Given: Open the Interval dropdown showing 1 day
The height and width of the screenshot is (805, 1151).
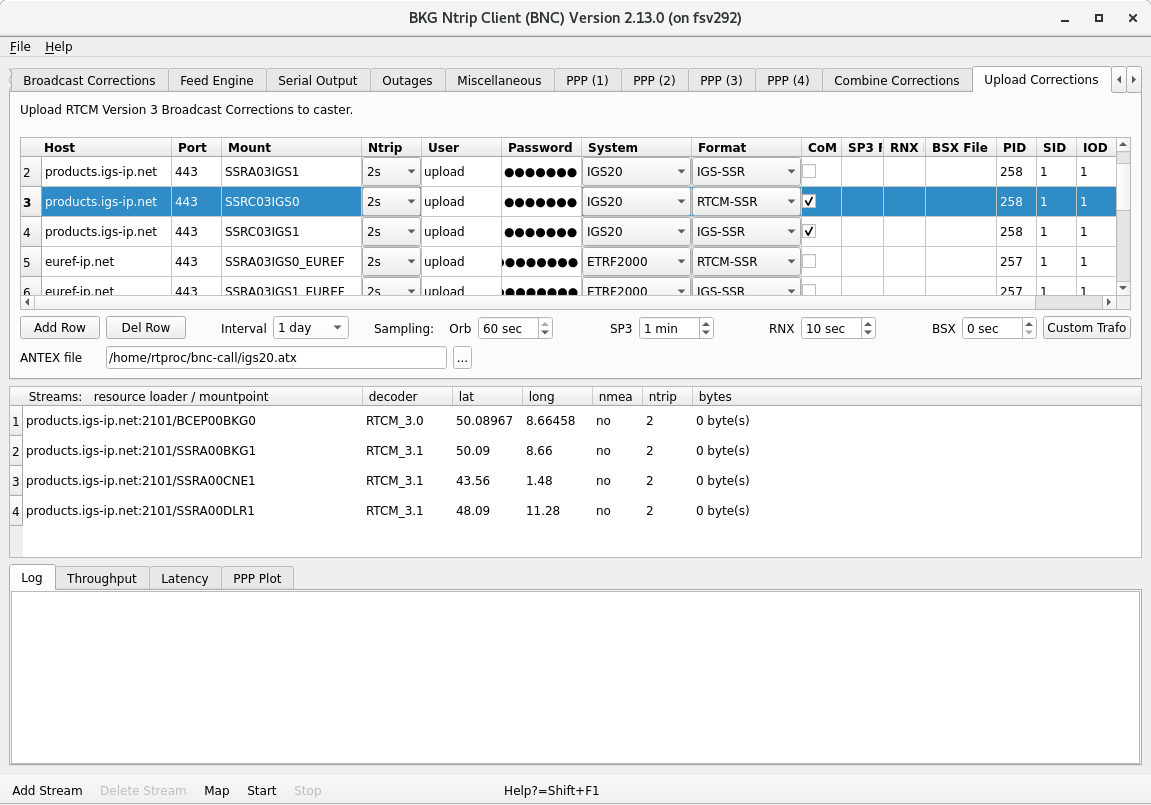Looking at the screenshot, I should click(x=311, y=328).
